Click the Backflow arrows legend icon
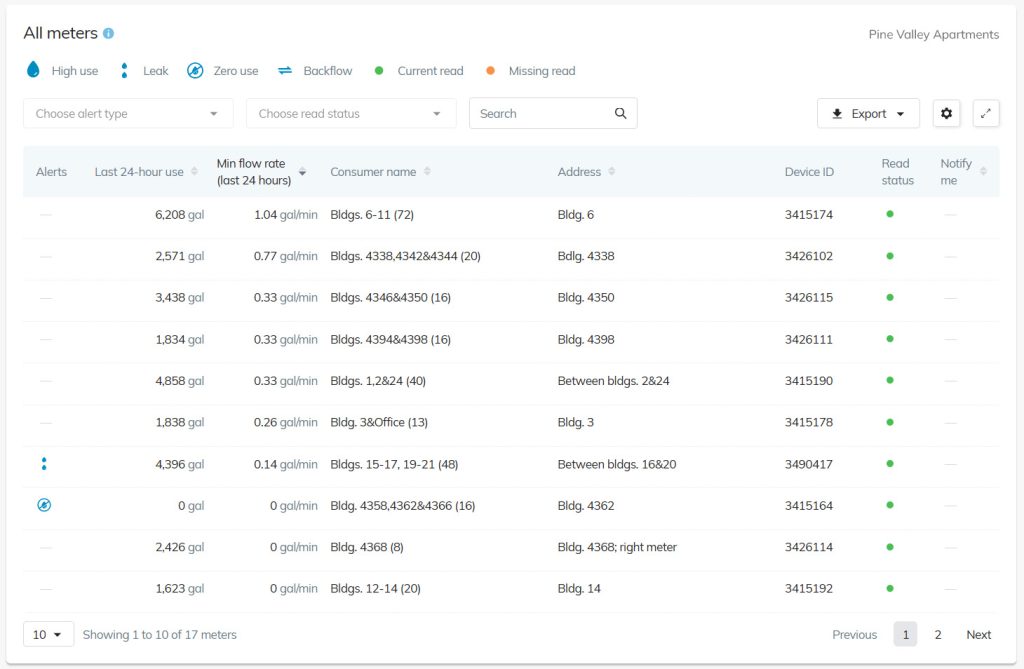The height and width of the screenshot is (669, 1024). [285, 71]
